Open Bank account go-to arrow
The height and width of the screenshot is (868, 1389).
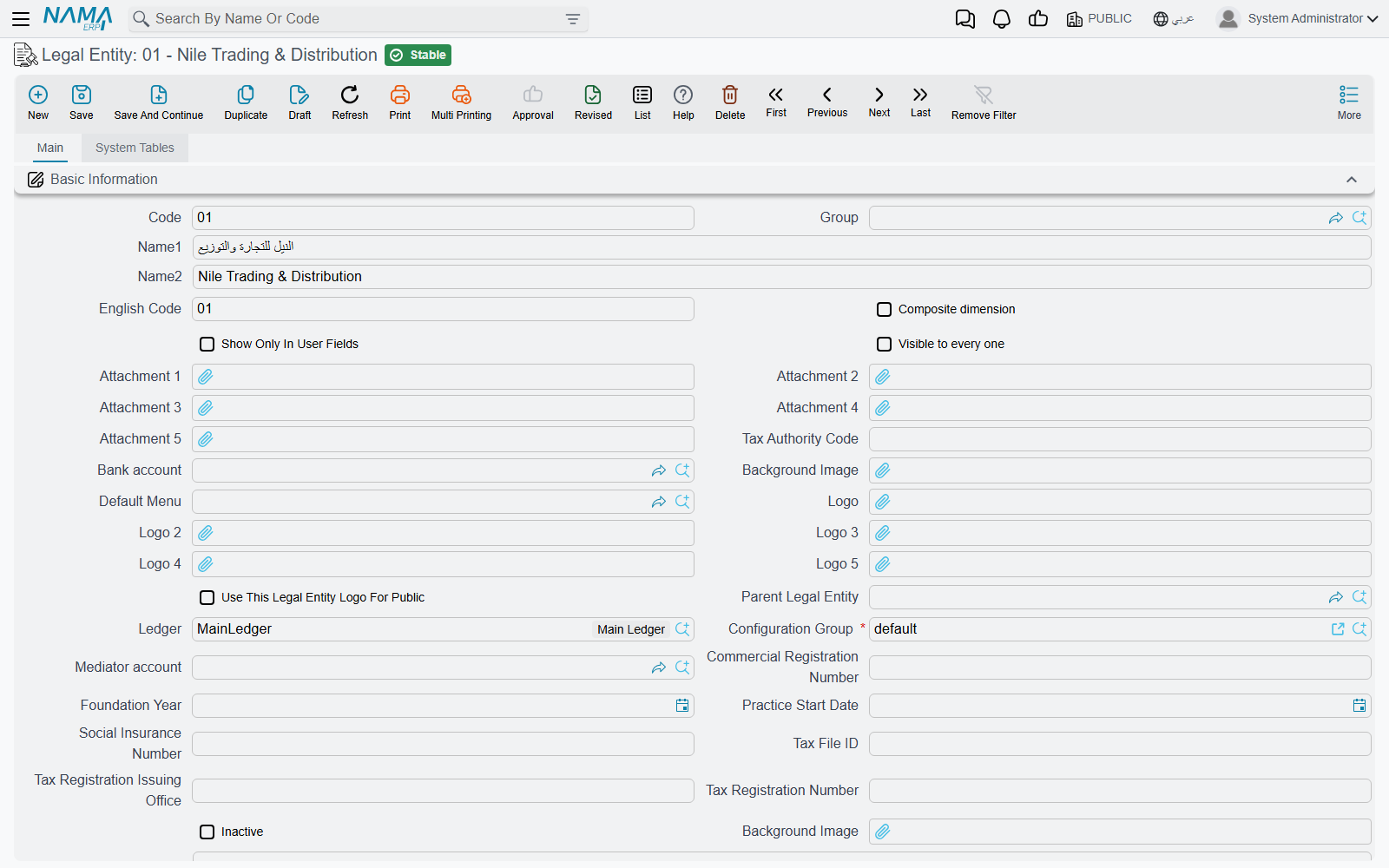[x=659, y=470]
